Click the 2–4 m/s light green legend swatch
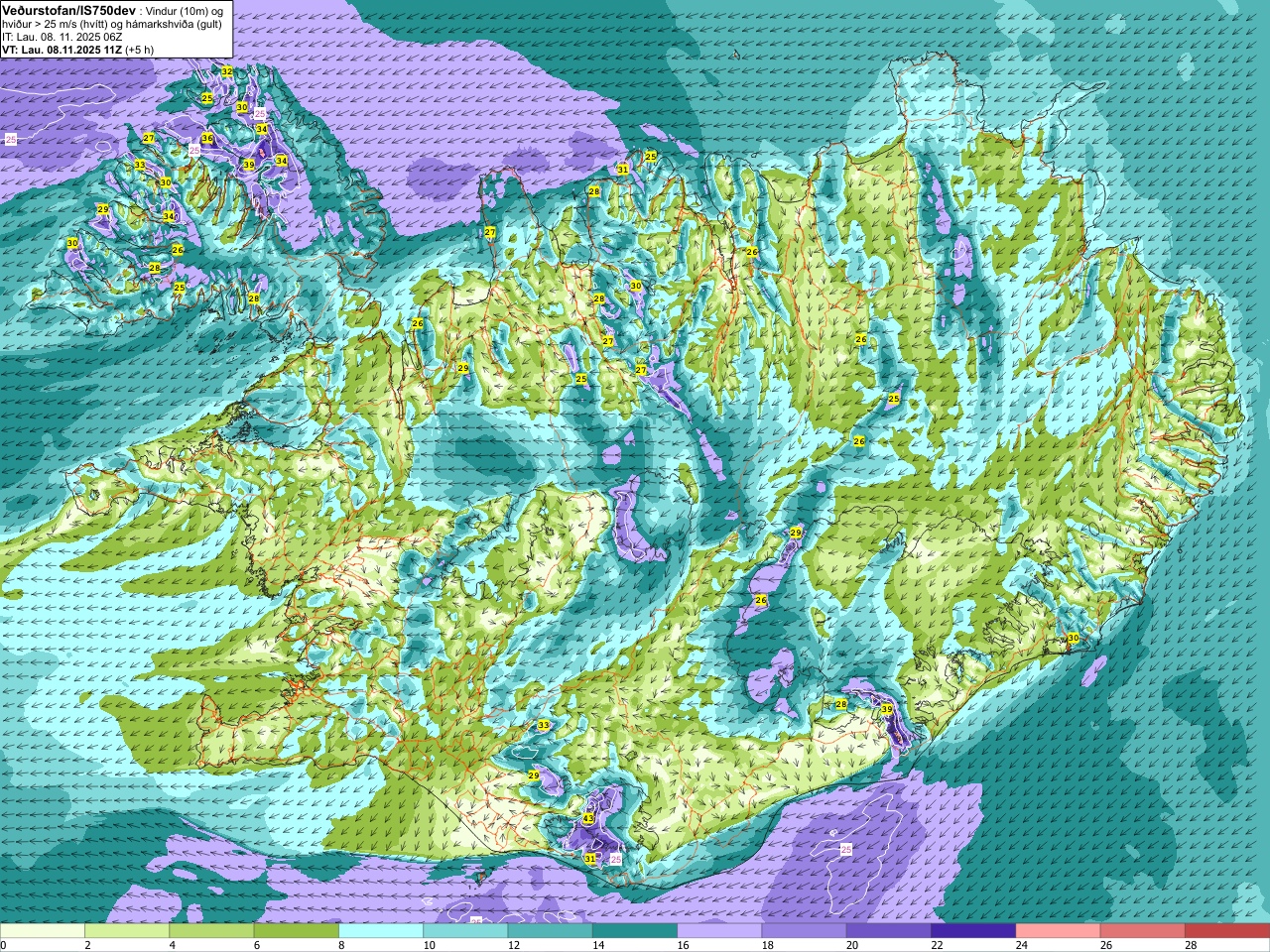The width and height of the screenshot is (1270, 952). click(127, 931)
